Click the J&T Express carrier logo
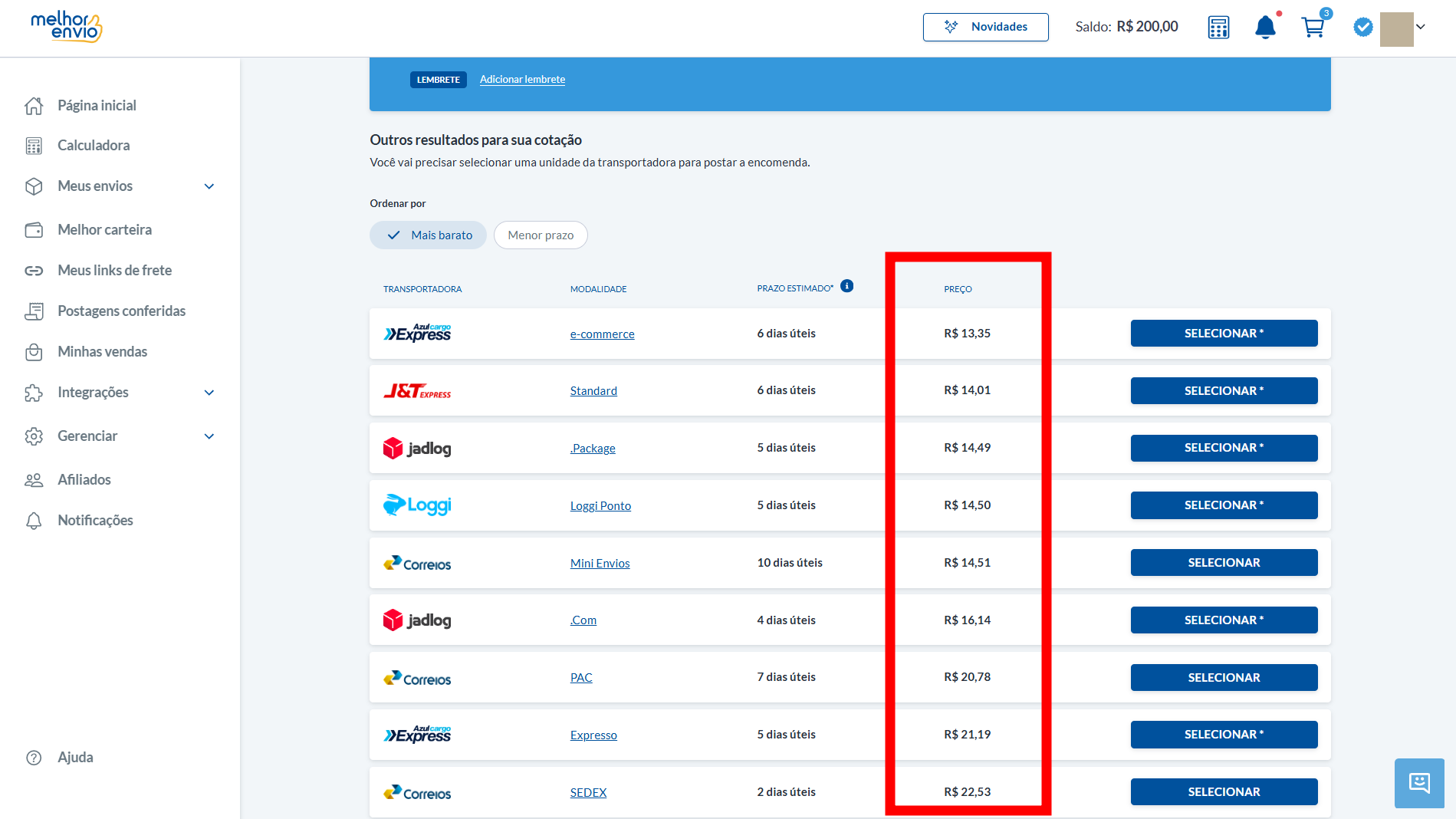This screenshot has height=819, width=1456. (417, 391)
